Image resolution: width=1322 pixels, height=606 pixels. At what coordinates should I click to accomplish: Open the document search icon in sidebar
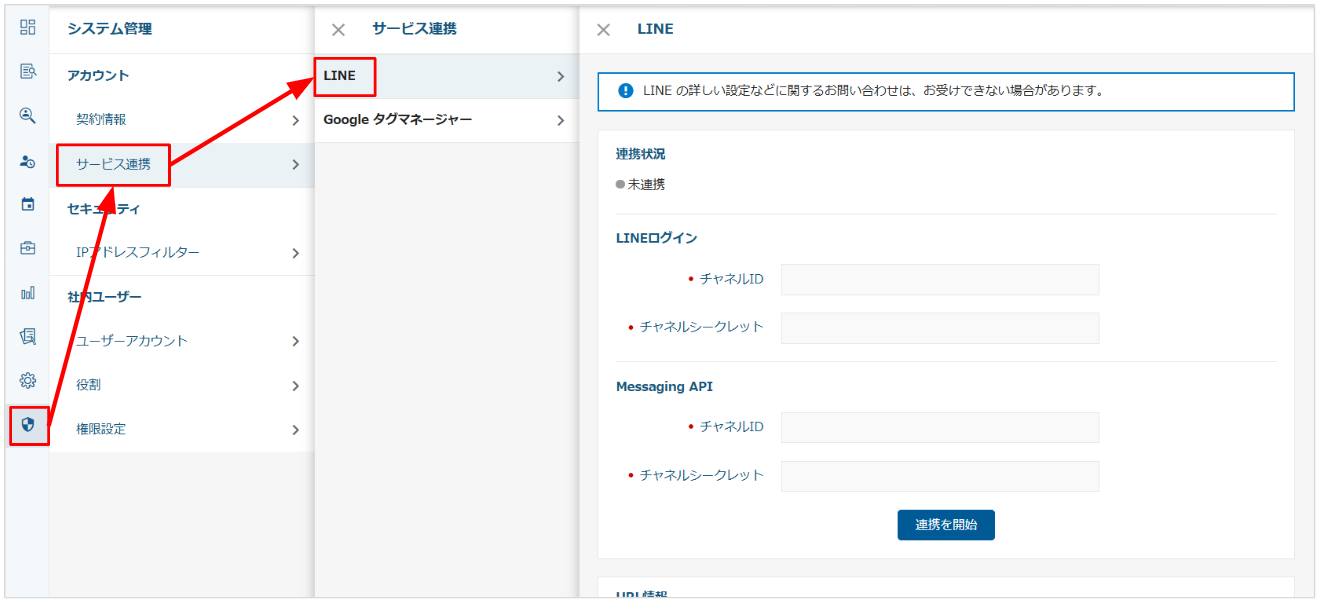[x=28, y=71]
